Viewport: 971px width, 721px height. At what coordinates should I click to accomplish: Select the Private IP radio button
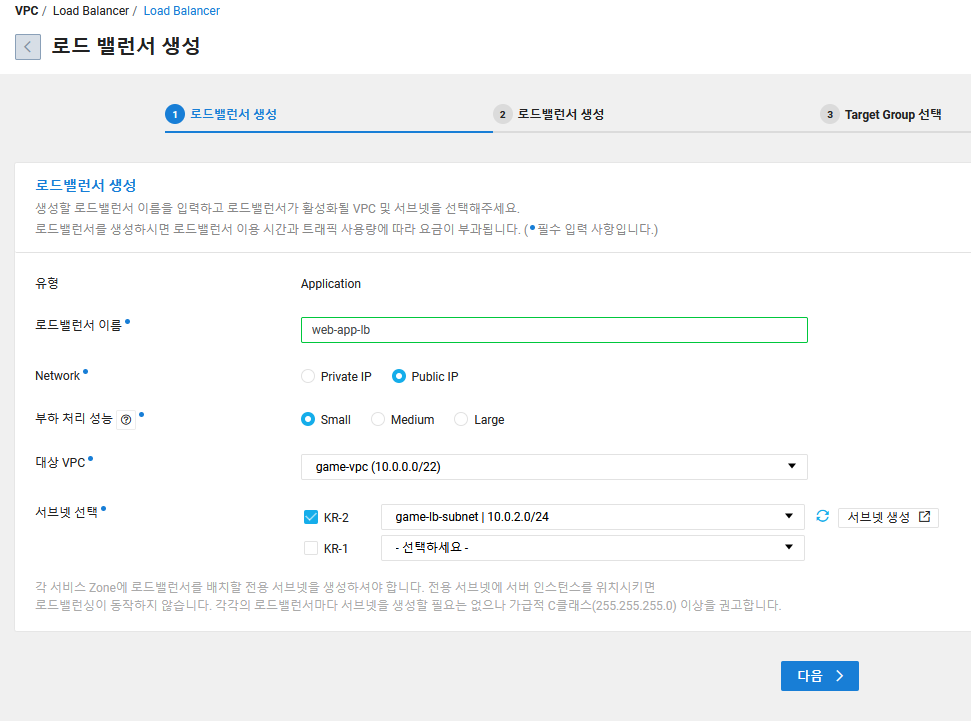point(308,376)
